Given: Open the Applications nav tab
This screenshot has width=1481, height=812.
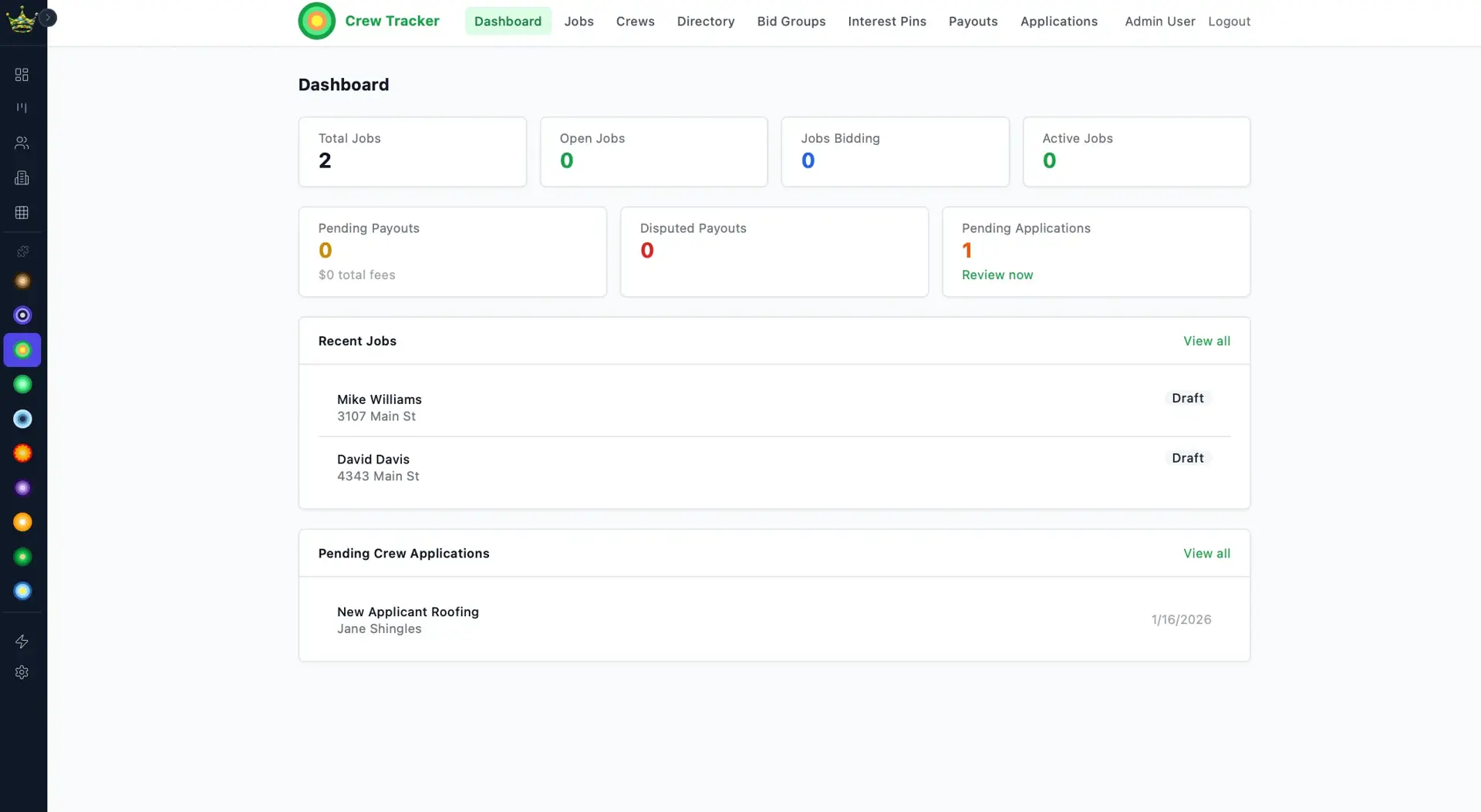Looking at the screenshot, I should tap(1058, 21).
